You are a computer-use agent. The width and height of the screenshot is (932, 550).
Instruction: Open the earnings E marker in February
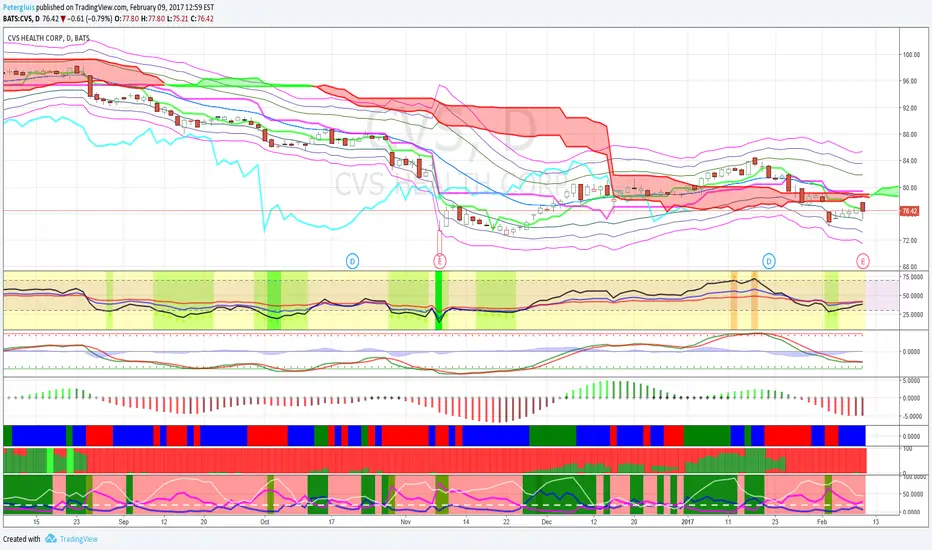(x=862, y=260)
